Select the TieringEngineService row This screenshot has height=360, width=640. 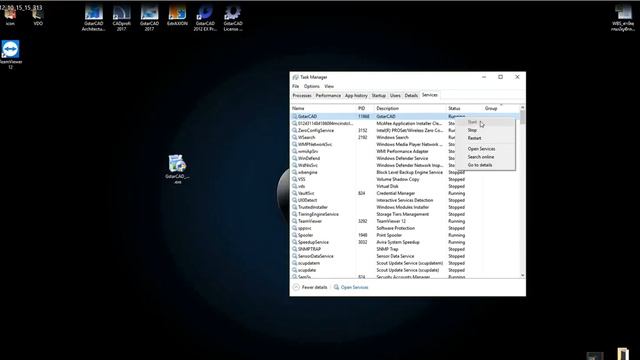click(x=405, y=214)
